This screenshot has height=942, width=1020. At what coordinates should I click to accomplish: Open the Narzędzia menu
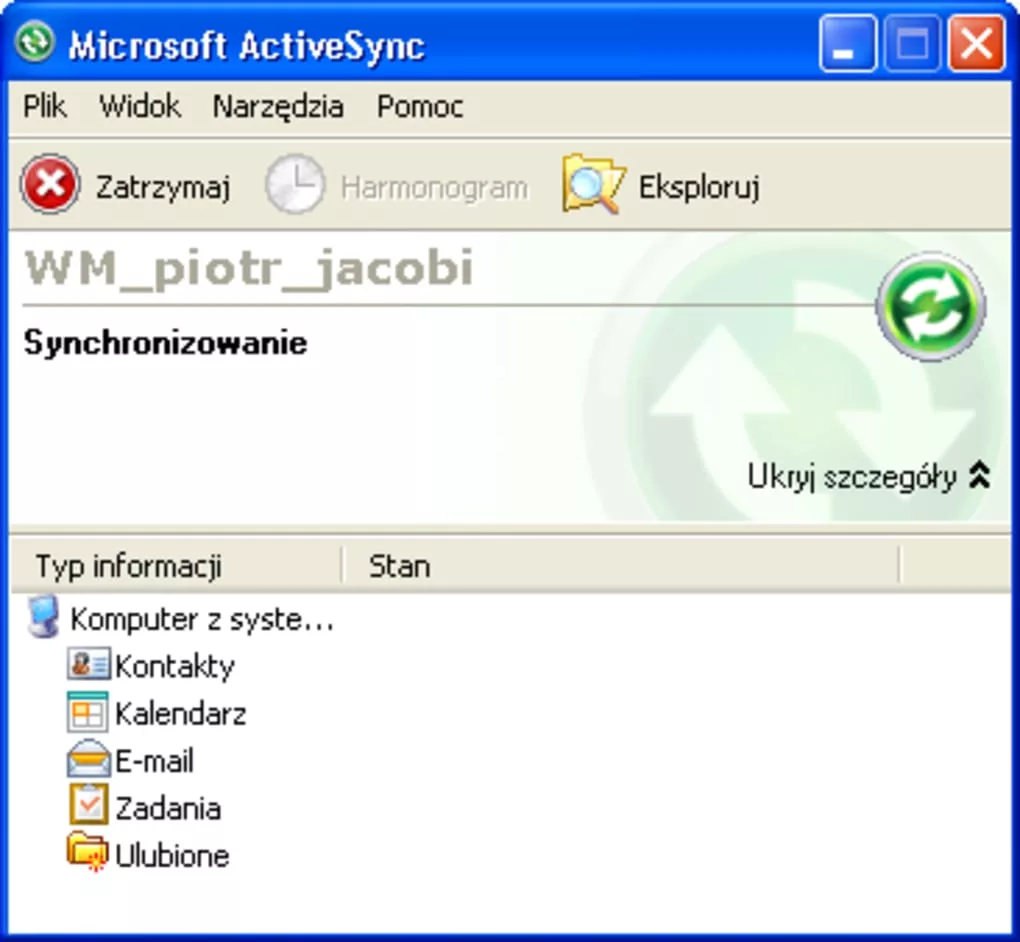[278, 107]
